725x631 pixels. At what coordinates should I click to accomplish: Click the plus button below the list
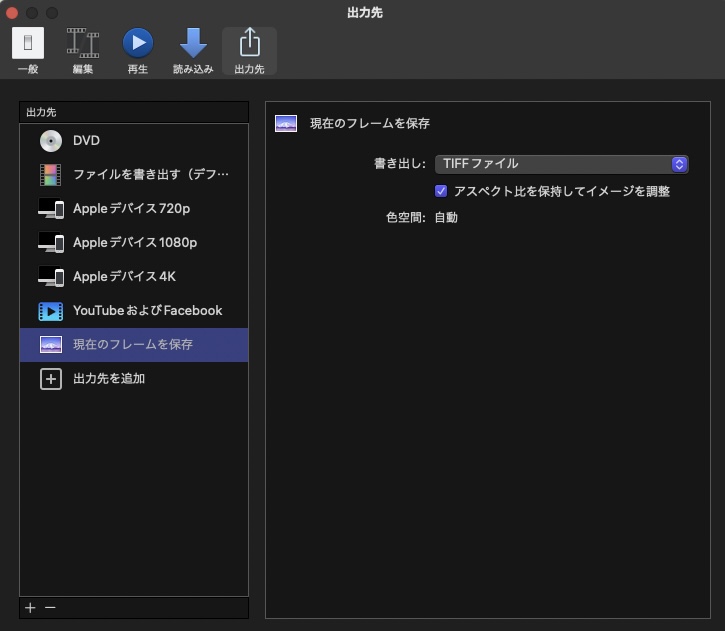30,608
